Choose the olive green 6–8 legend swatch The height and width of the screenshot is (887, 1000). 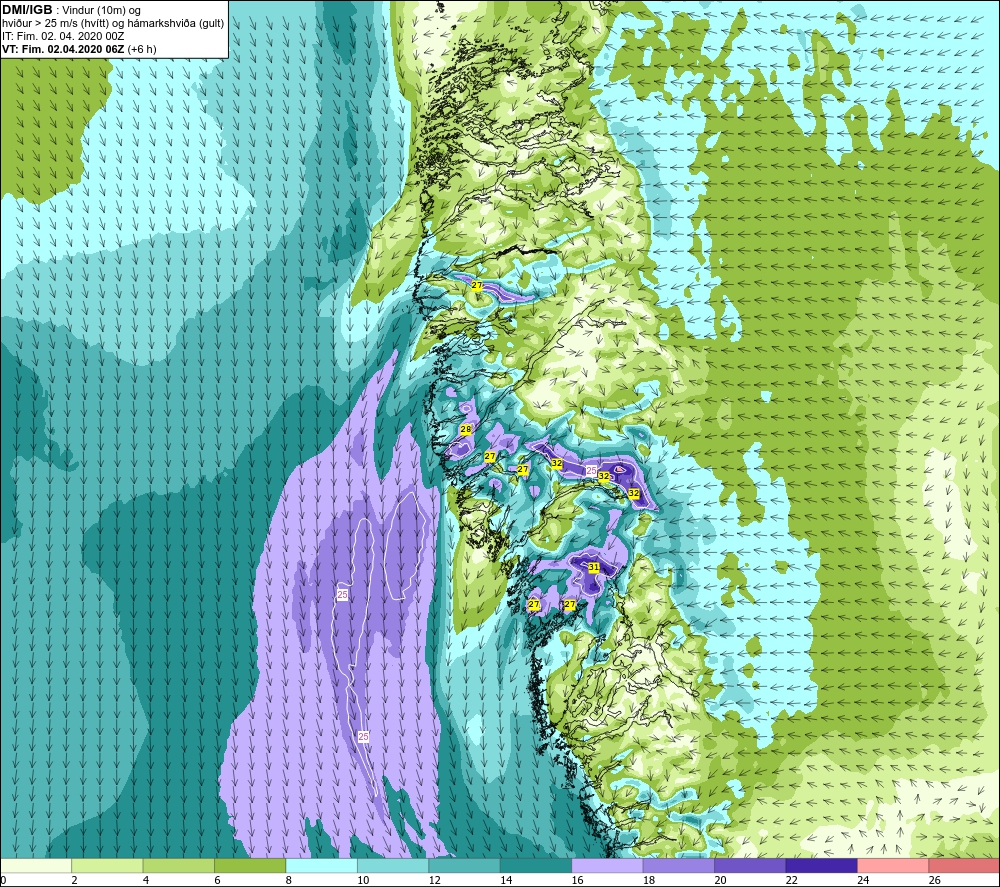pyautogui.click(x=250, y=865)
